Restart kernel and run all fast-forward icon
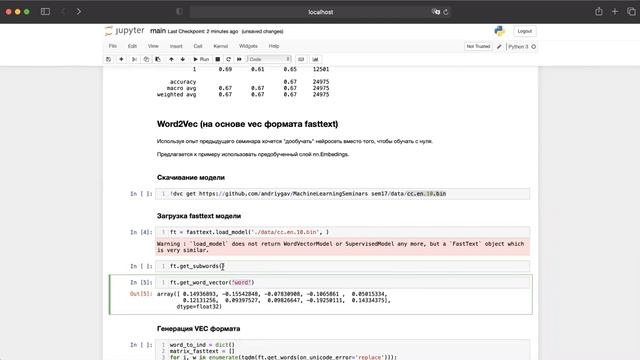Screen dimensions: 640x360 pyautogui.click(x=239, y=59)
